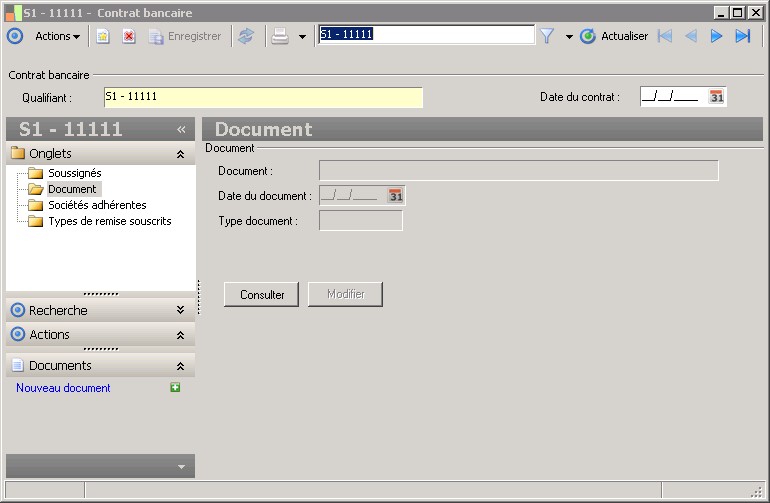Click the Qualifiant field
The height and width of the screenshot is (503, 770).
[263, 97]
